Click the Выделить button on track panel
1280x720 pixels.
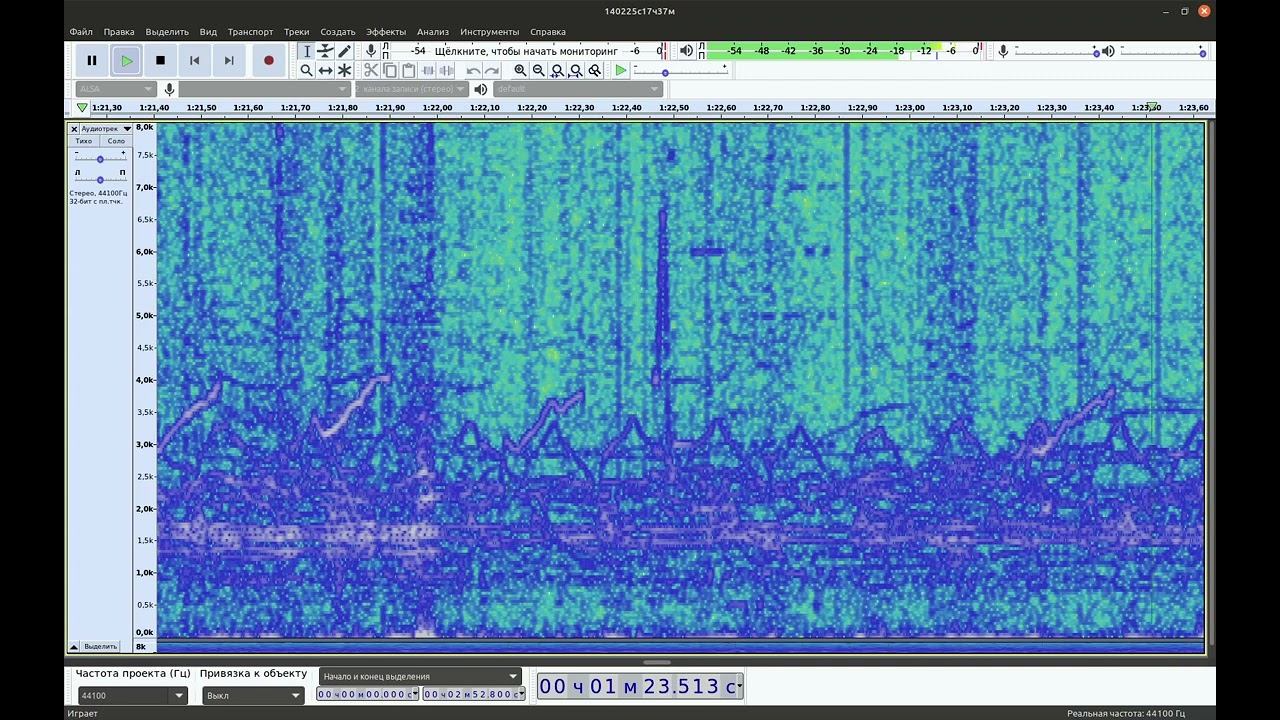[101, 646]
